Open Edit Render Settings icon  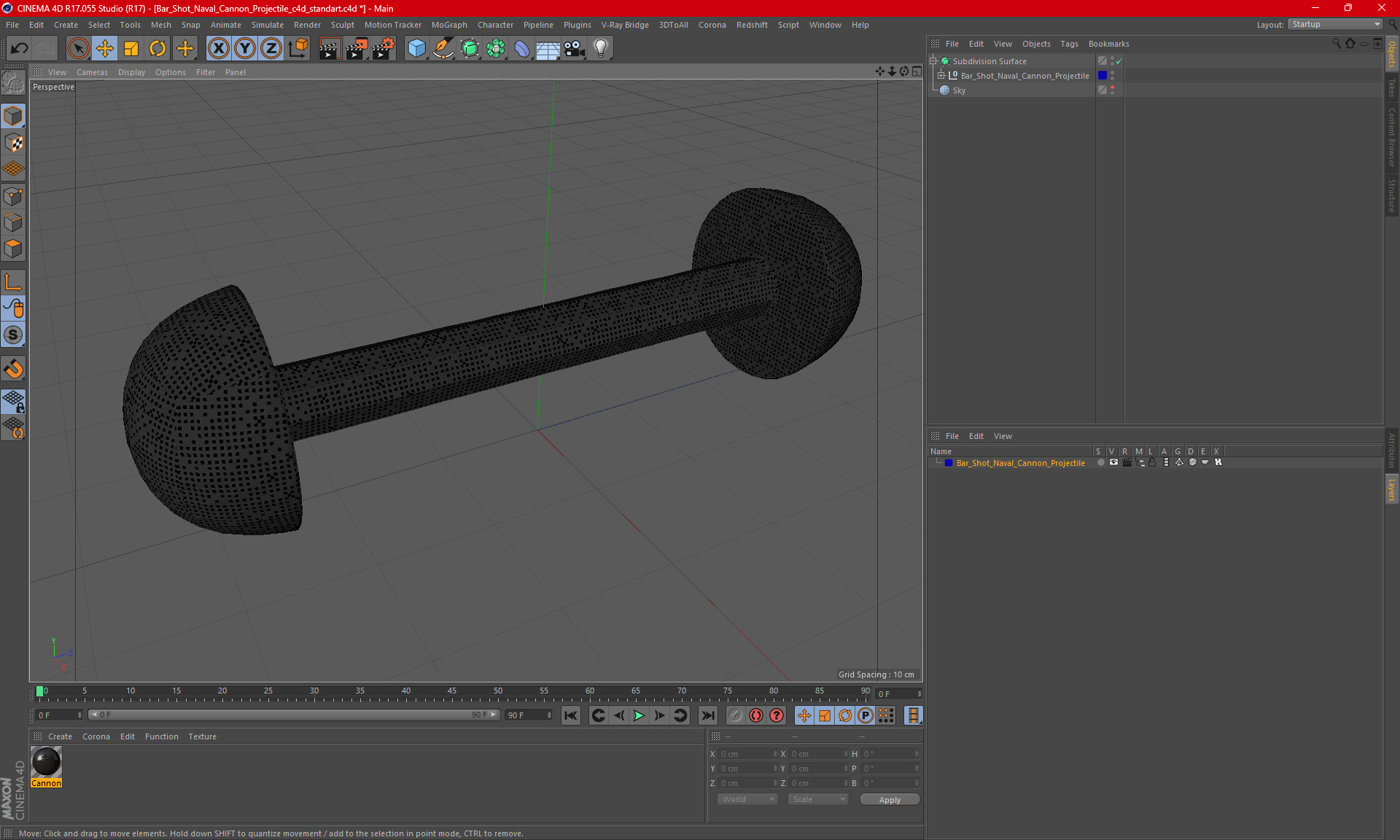[384, 48]
